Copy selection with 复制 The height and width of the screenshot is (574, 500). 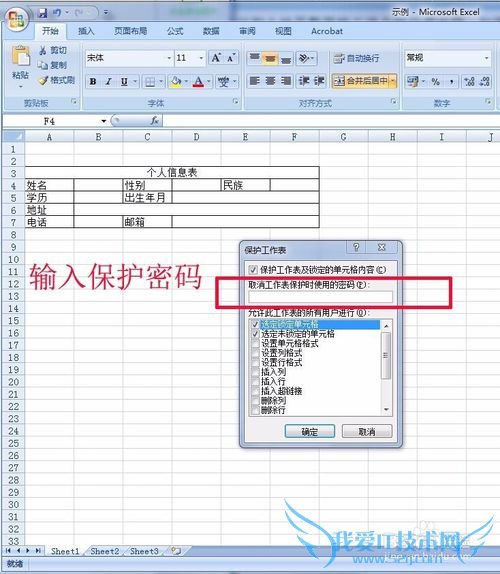(x=53, y=65)
